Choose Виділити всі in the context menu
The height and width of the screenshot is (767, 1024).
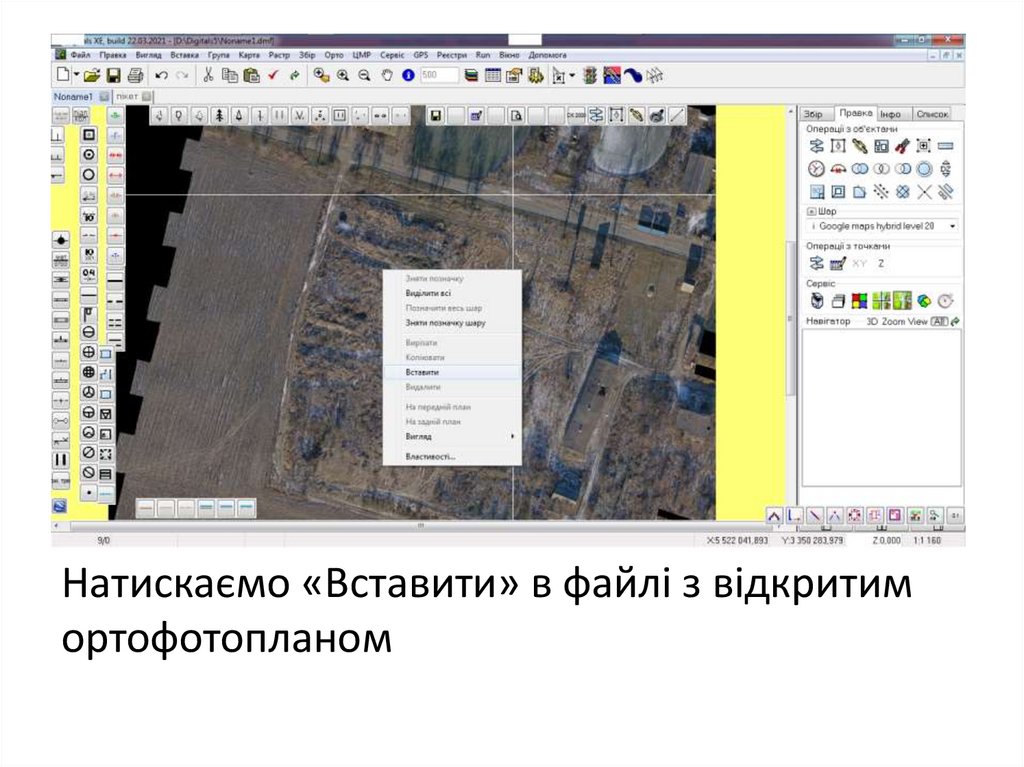coord(453,293)
